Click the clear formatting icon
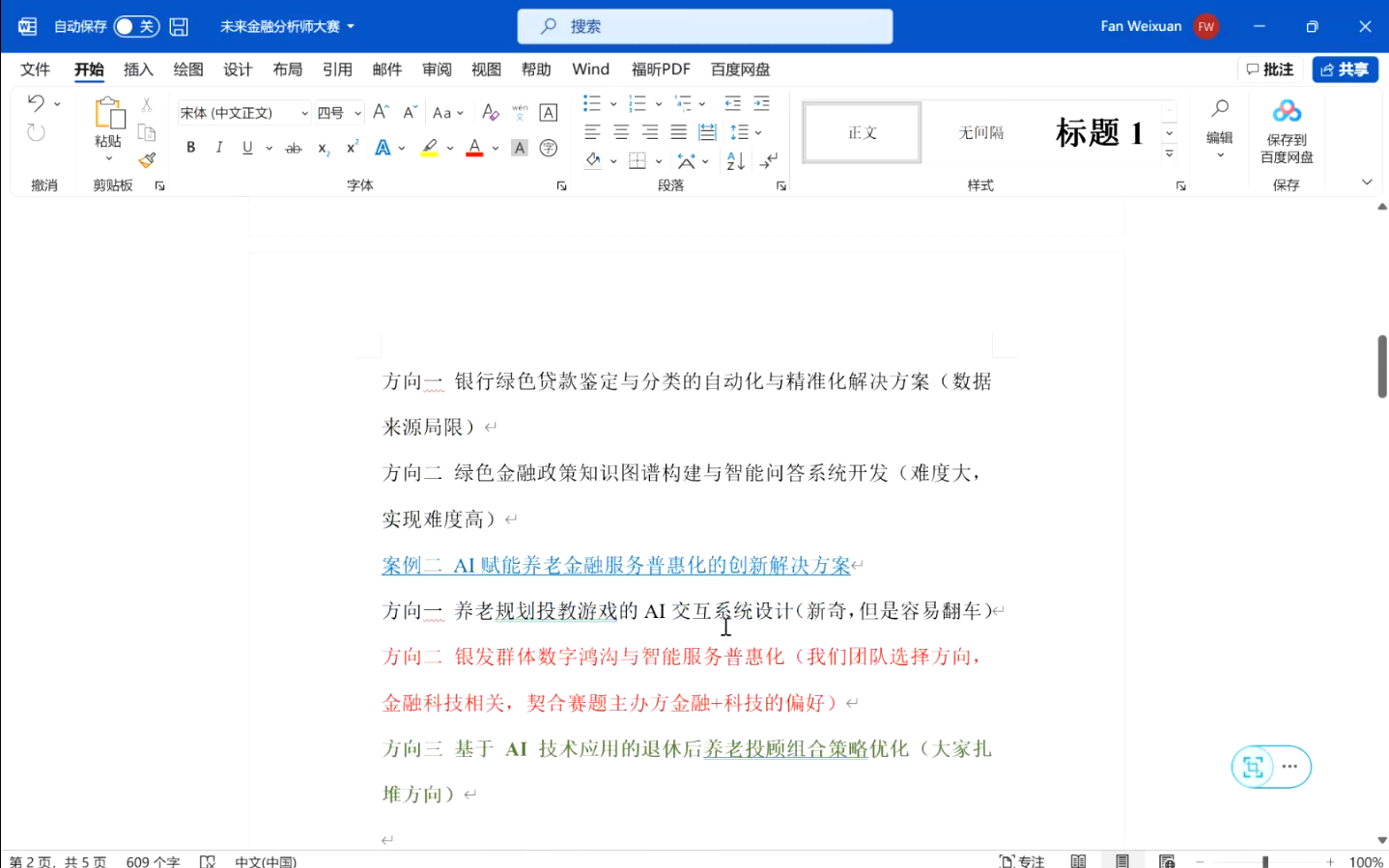The width and height of the screenshot is (1389, 868). 490,113
